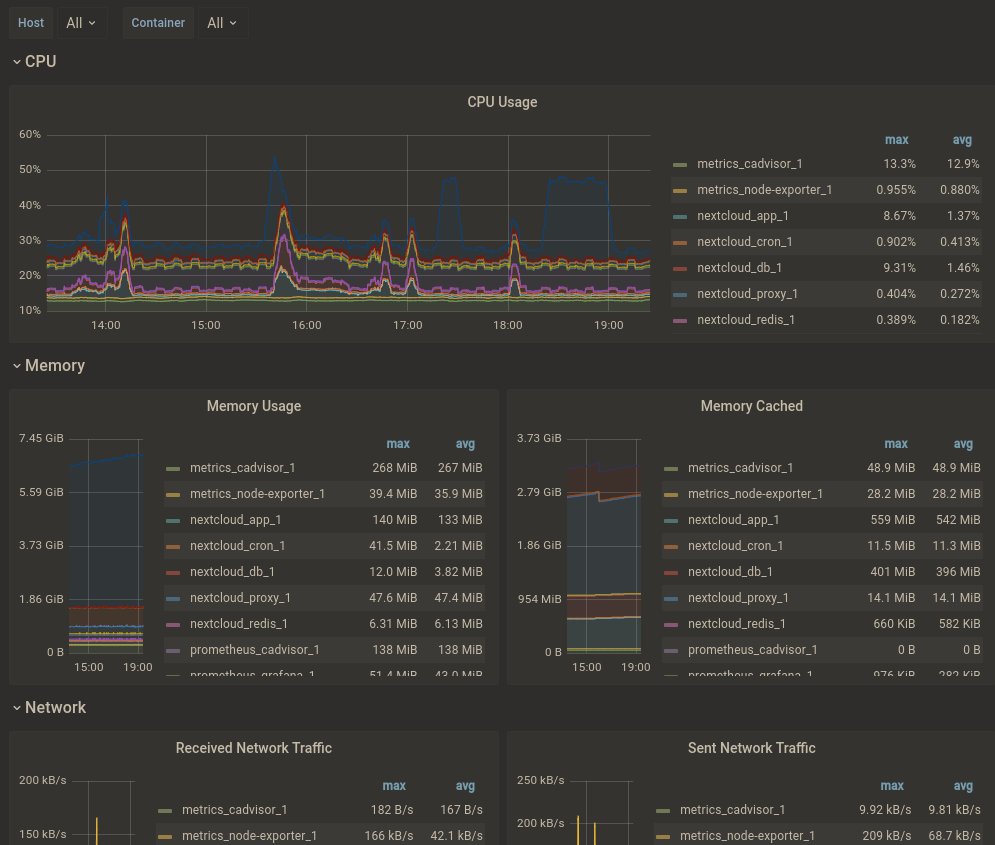
Task: Click nextcloud_proxy_1 color swatch in CPU legend
Action: [680, 295]
